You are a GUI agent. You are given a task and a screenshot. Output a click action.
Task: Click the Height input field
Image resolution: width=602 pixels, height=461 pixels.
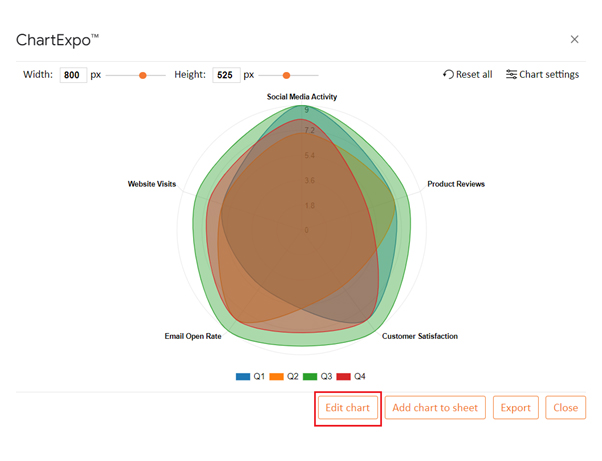click(226, 75)
